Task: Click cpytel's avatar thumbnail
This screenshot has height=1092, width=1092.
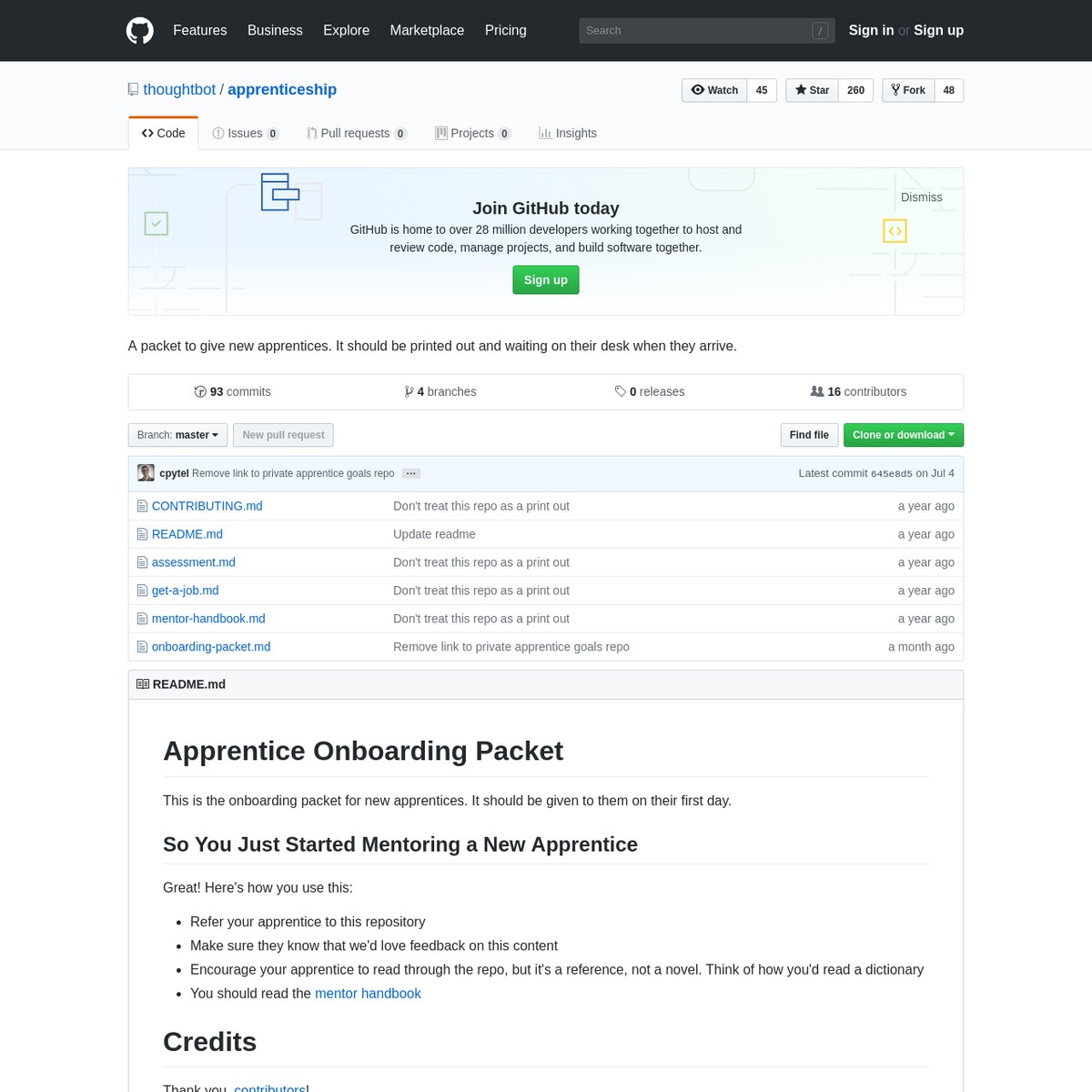Action: [x=146, y=473]
